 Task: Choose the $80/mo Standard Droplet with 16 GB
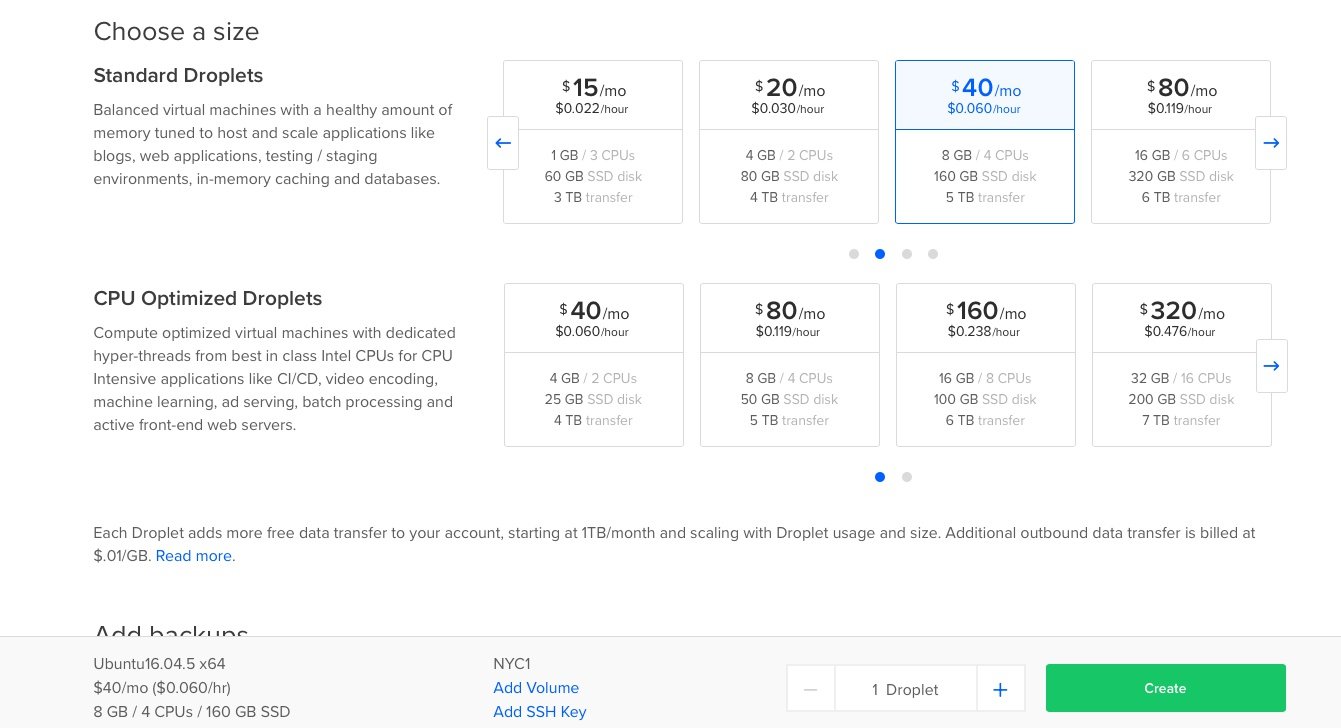(1181, 141)
